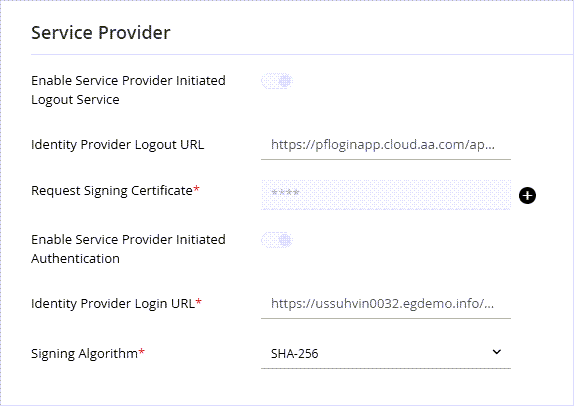Click the asterisks inside the certificate box
The image size is (574, 406).
(x=286, y=193)
